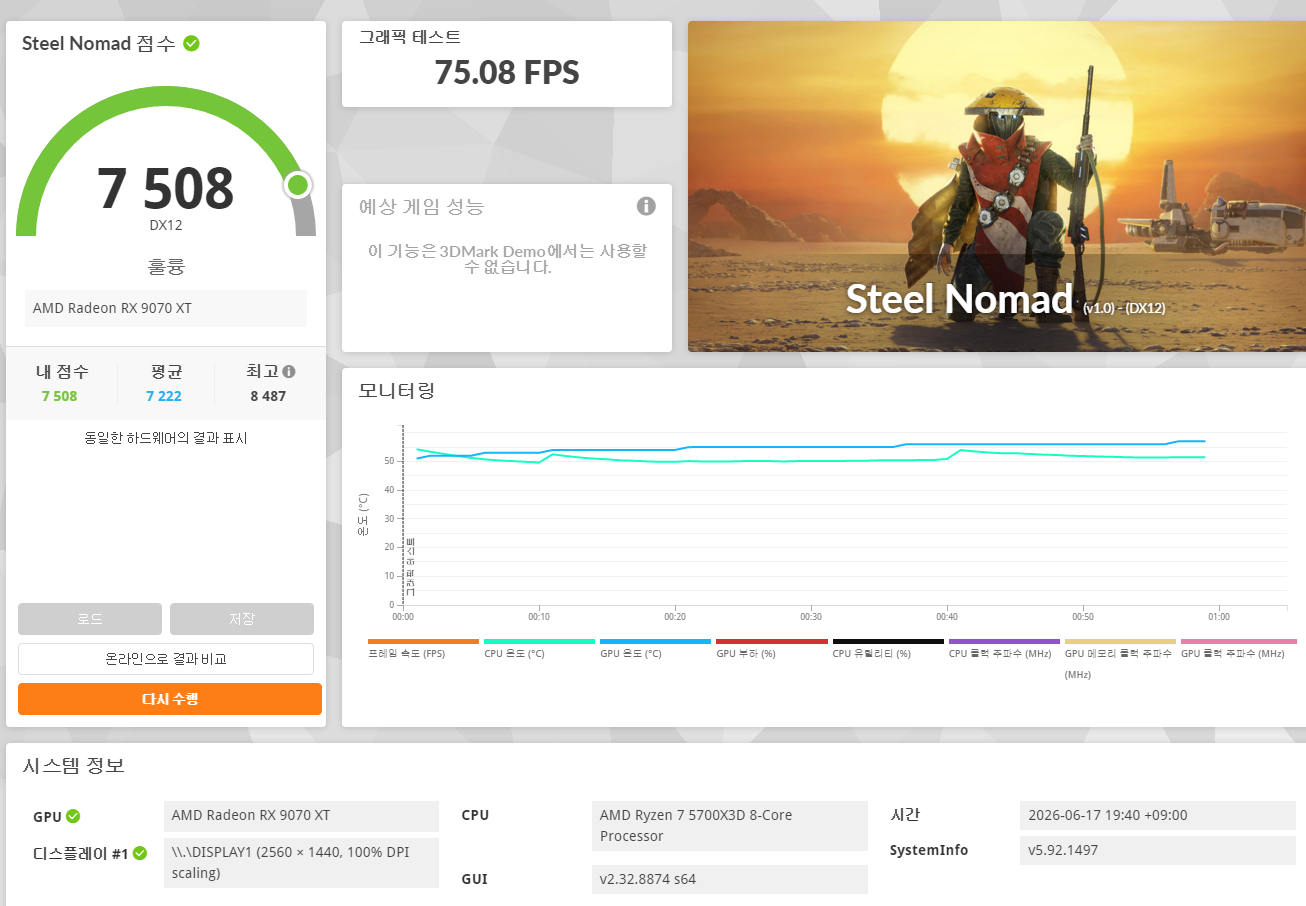
Task: Toggle 프레임 속도 (FPS) legend series
Action: click(423, 648)
